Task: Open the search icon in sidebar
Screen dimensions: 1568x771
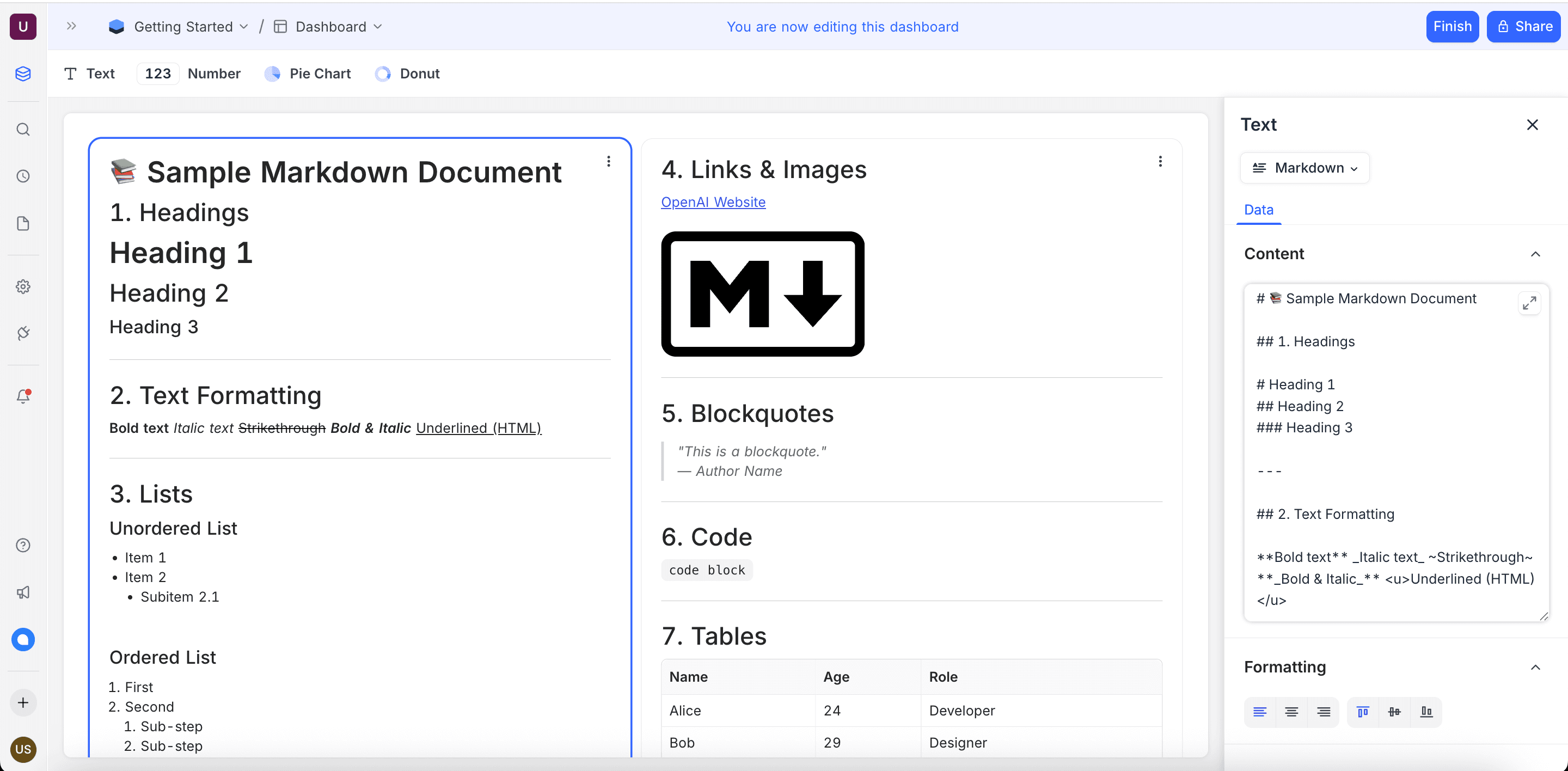Action: (x=23, y=130)
